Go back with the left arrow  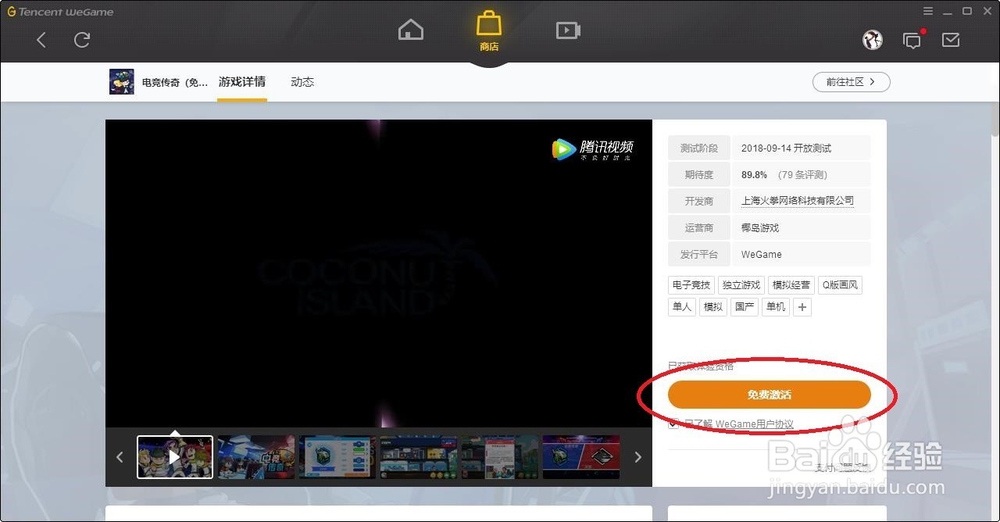41,40
